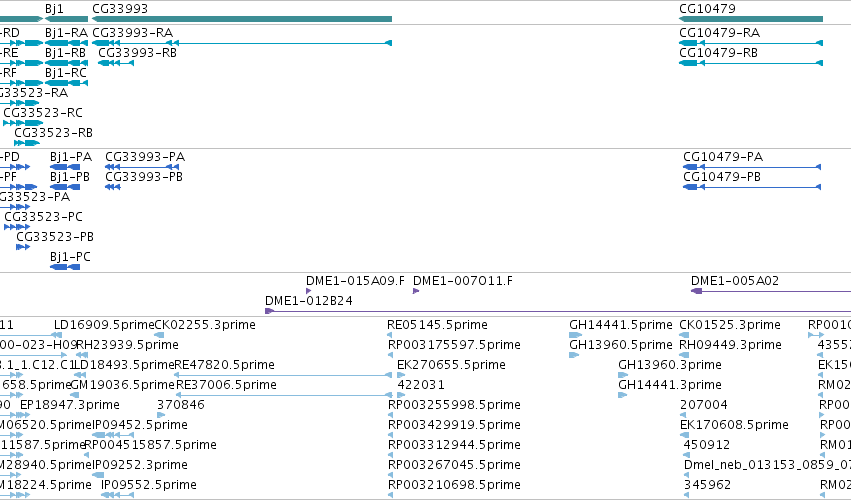Select the CG33523-RC transcript label
Screen dimensions: 851x500
tap(43, 112)
